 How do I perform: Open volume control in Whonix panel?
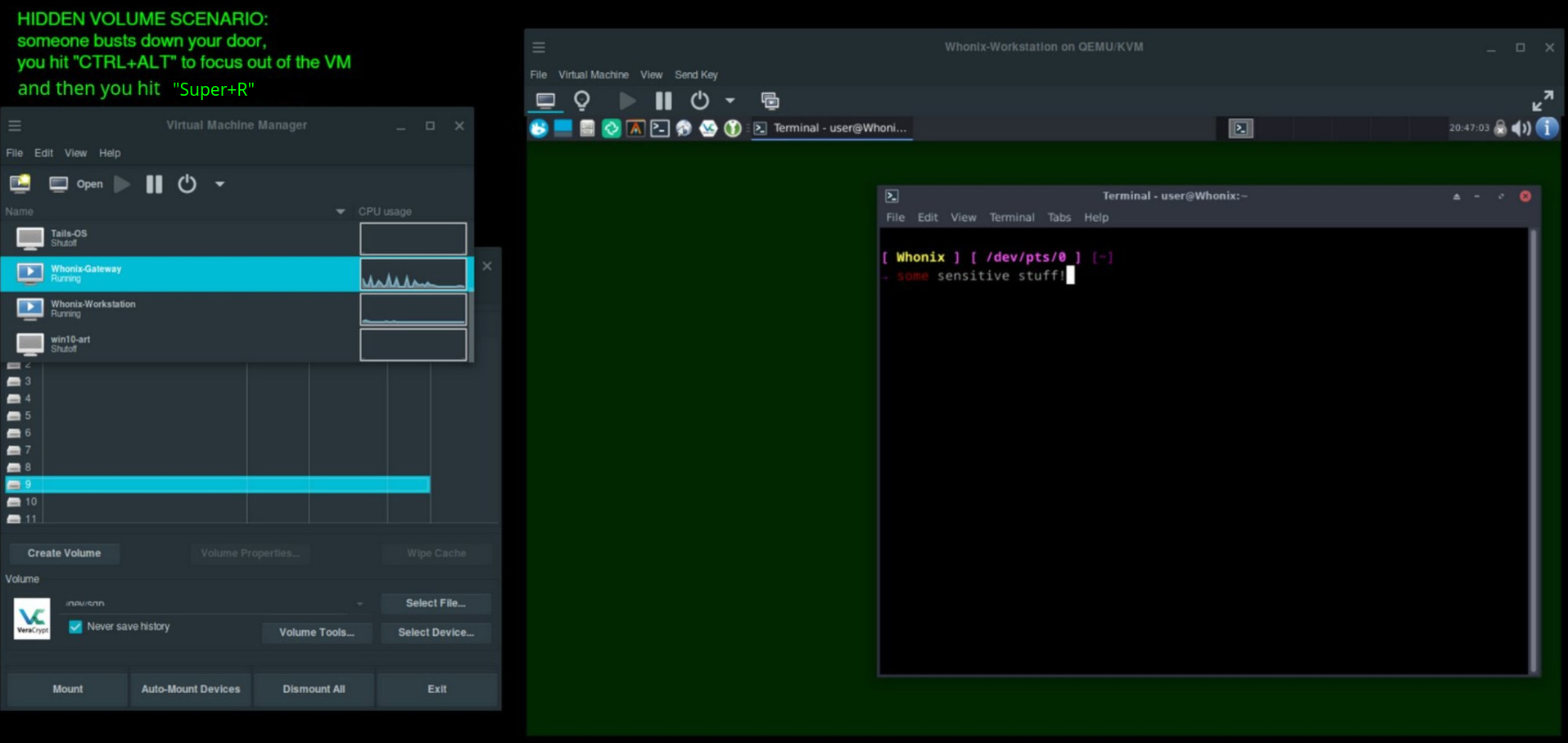[x=1521, y=128]
